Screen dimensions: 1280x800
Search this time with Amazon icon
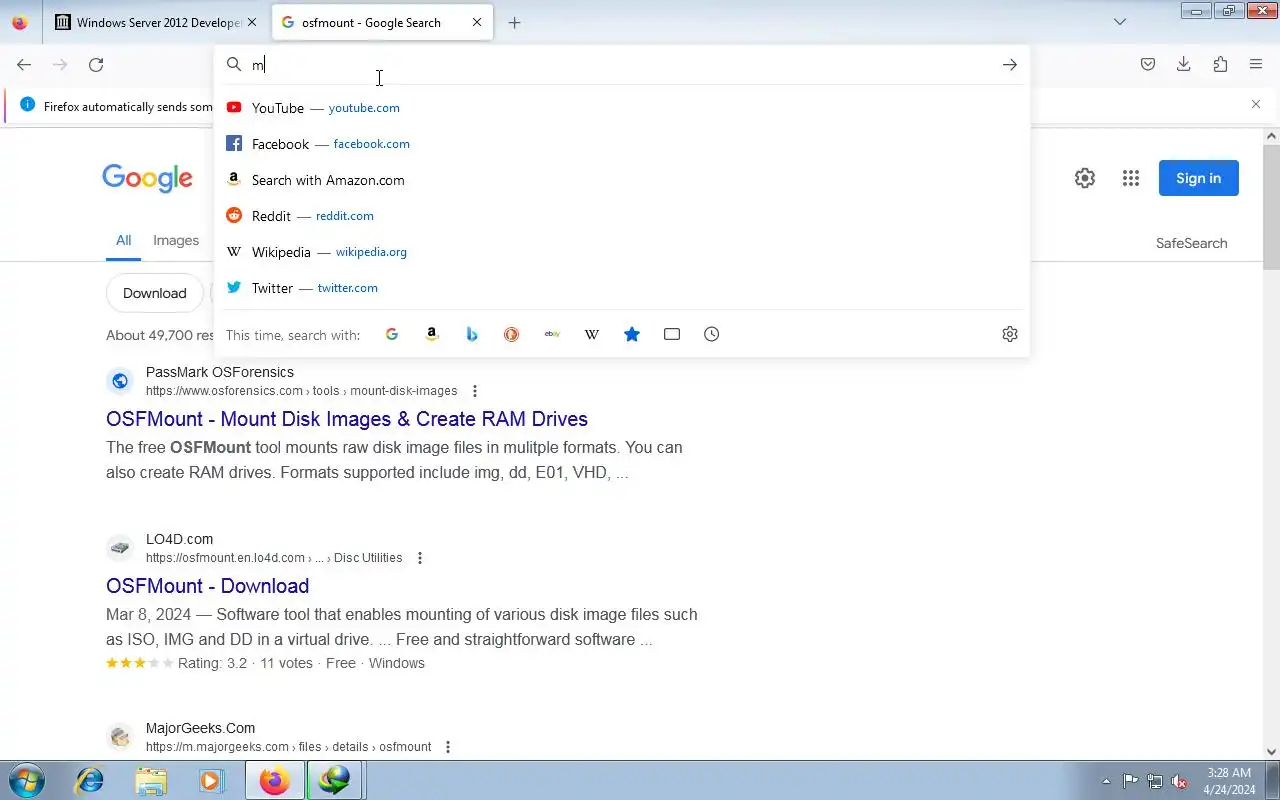(432, 334)
